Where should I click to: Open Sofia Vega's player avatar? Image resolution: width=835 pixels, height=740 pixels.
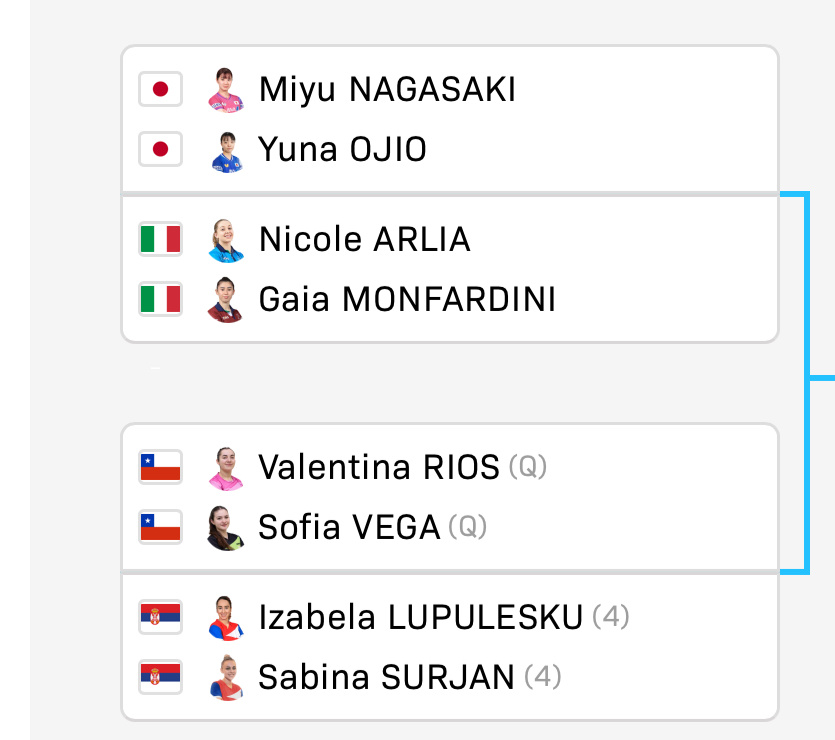click(x=225, y=528)
